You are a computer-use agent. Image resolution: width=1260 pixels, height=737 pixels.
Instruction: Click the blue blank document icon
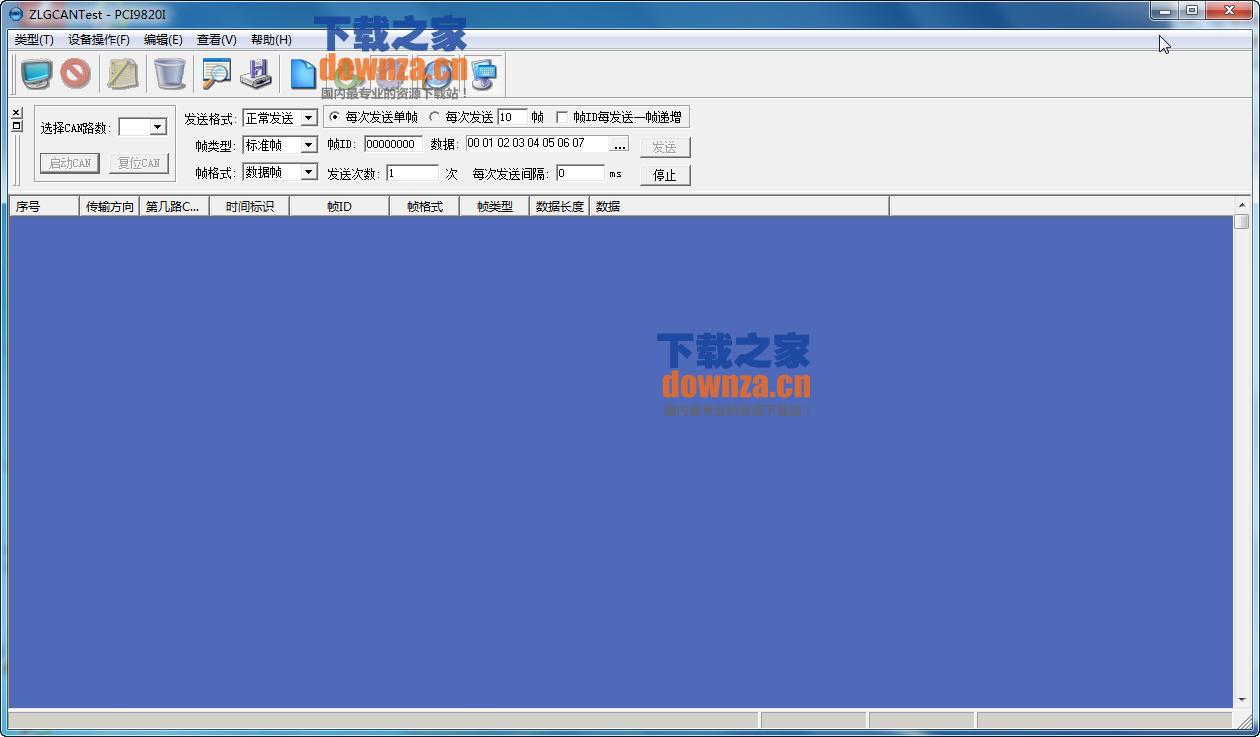[x=302, y=74]
